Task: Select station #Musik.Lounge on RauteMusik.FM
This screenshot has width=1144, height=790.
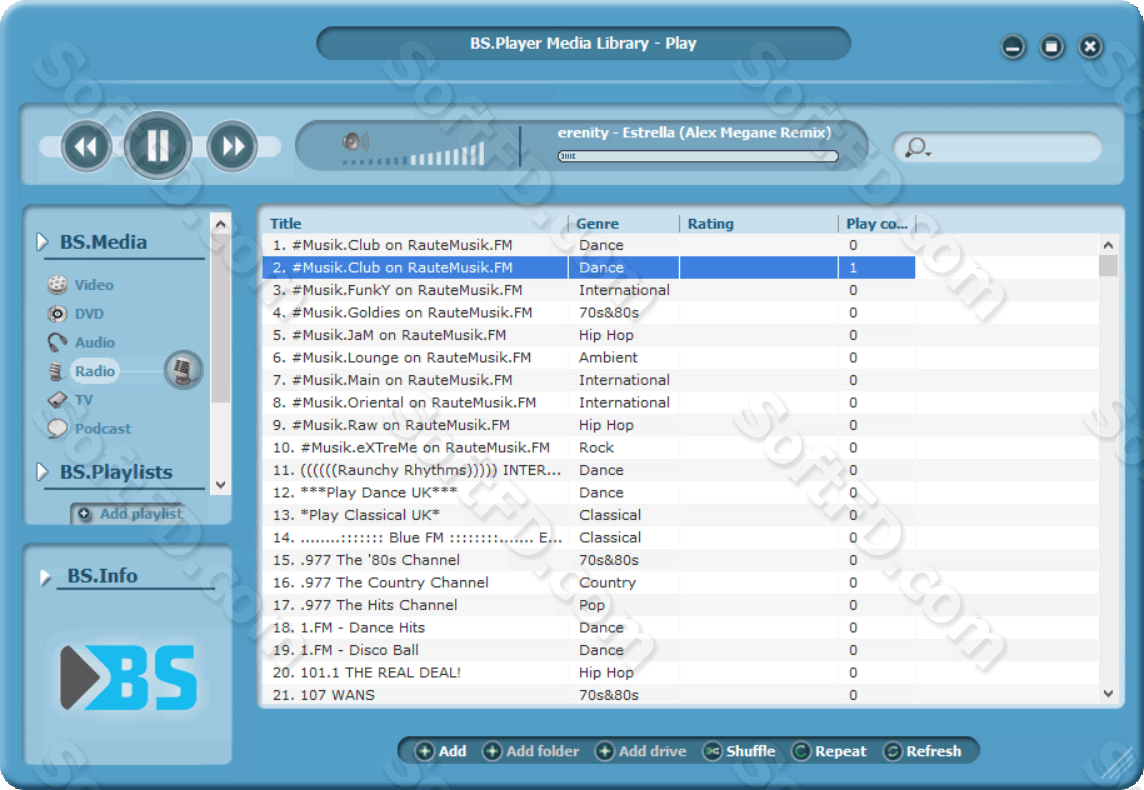Action: (x=589, y=357)
